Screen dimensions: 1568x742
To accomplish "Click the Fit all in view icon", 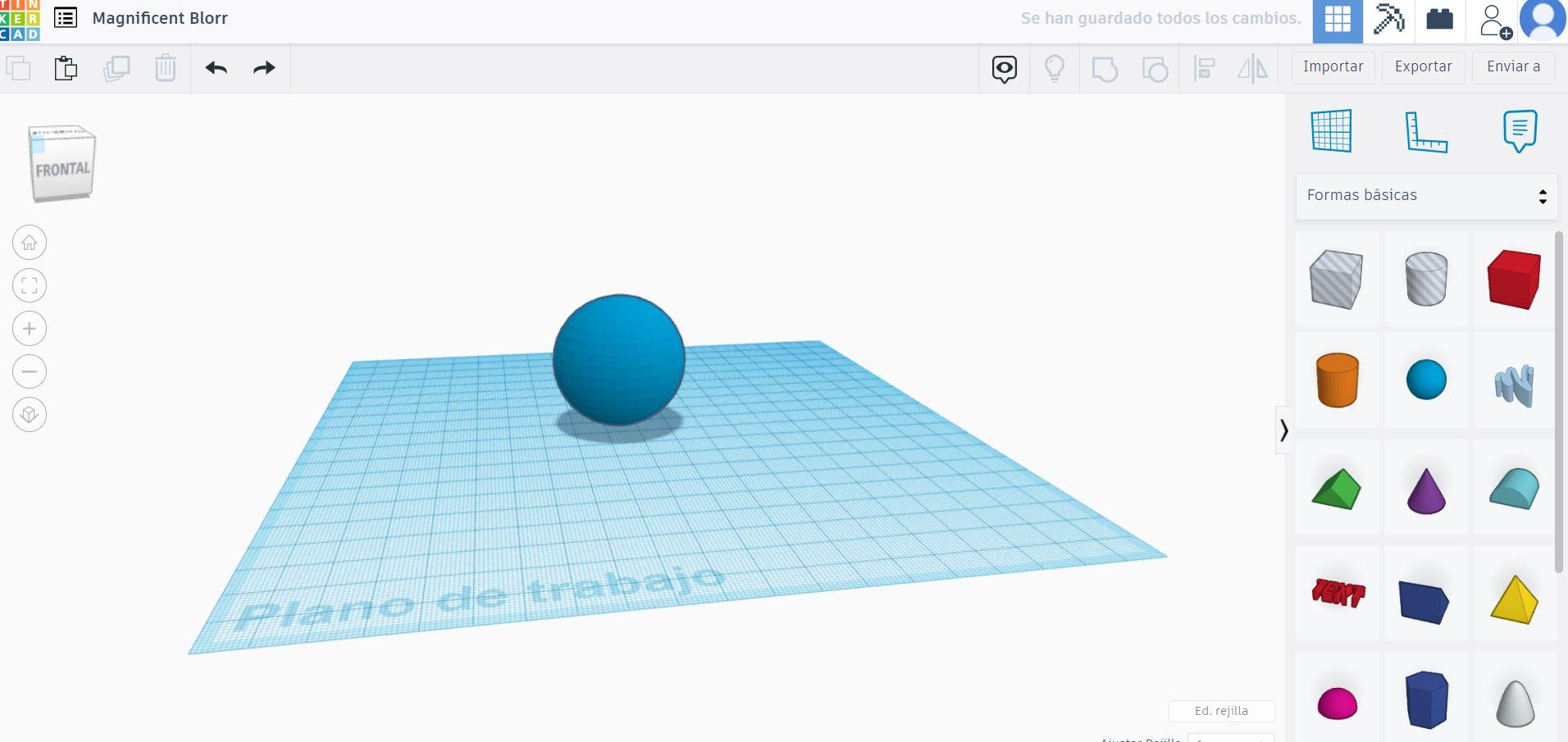I will pos(30,285).
